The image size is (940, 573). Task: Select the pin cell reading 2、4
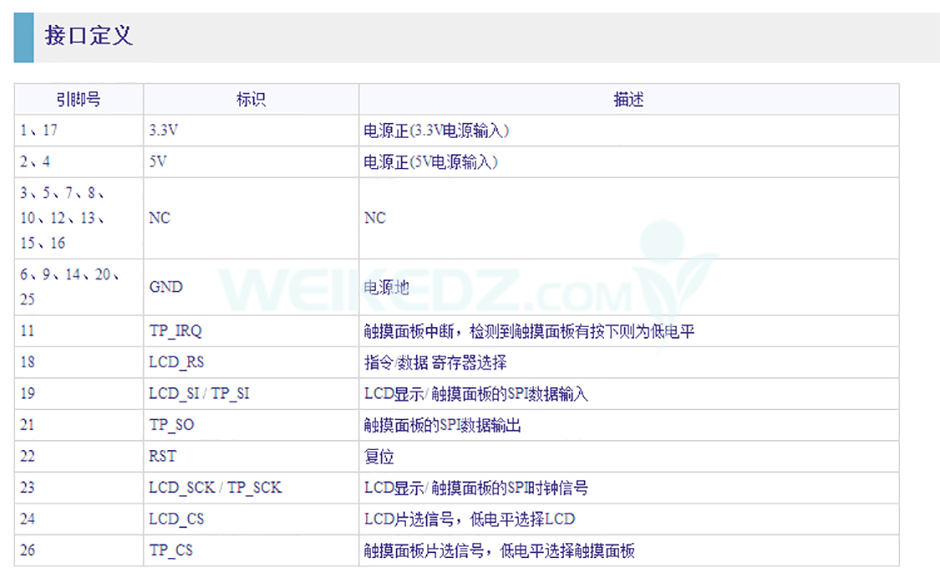[79, 161]
